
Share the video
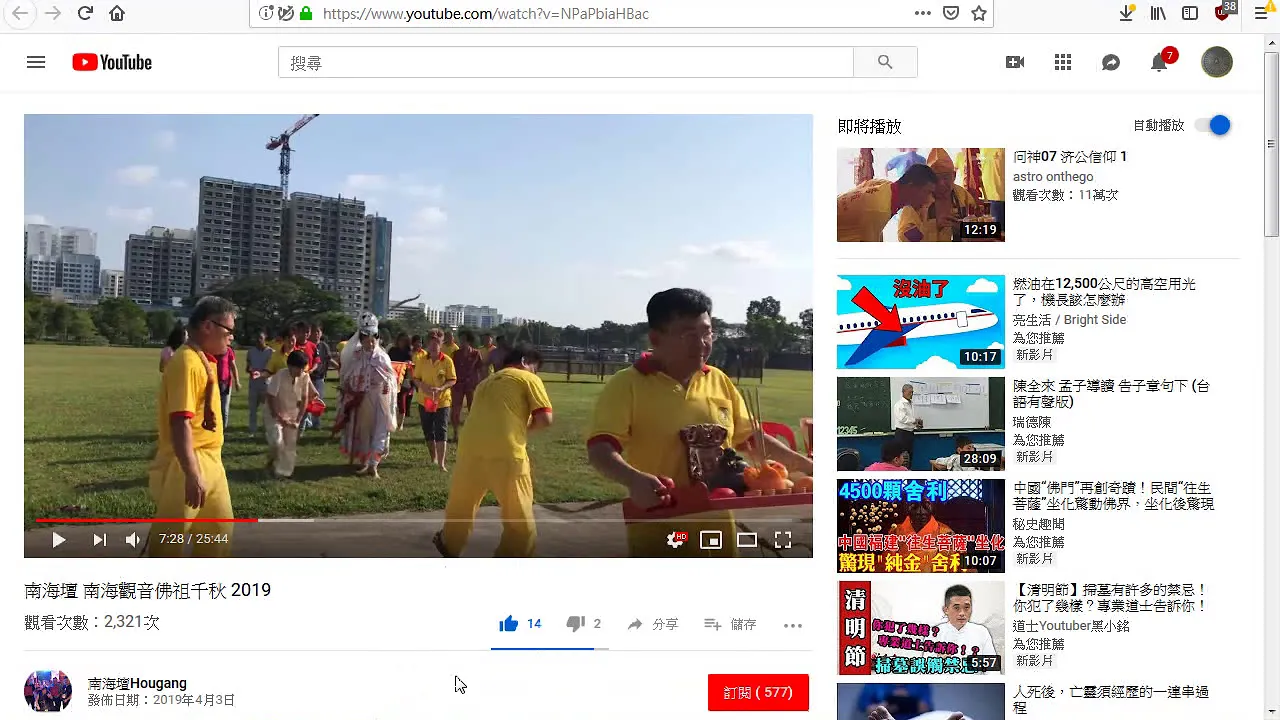coord(652,624)
